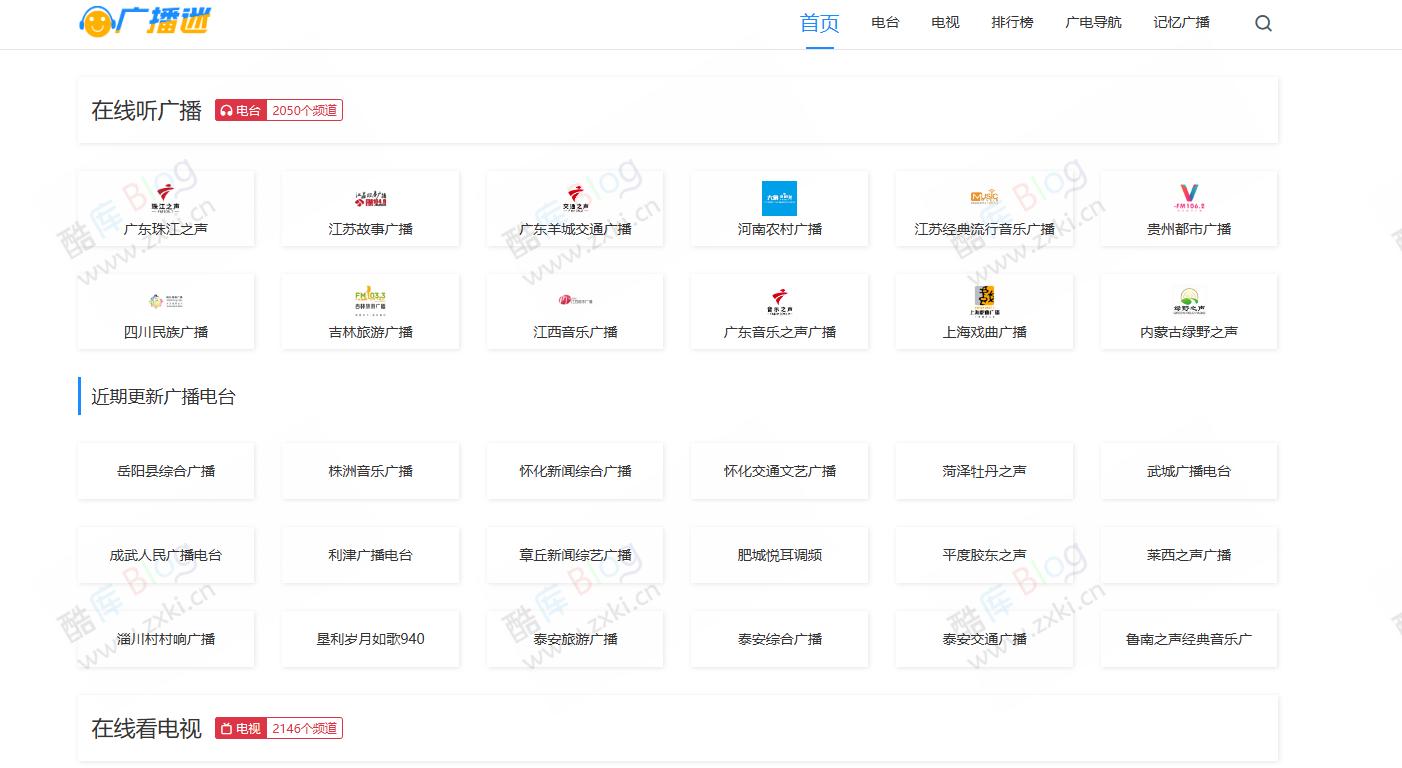Open the 电台 menu item
The height and width of the screenshot is (768, 1402).
point(885,22)
